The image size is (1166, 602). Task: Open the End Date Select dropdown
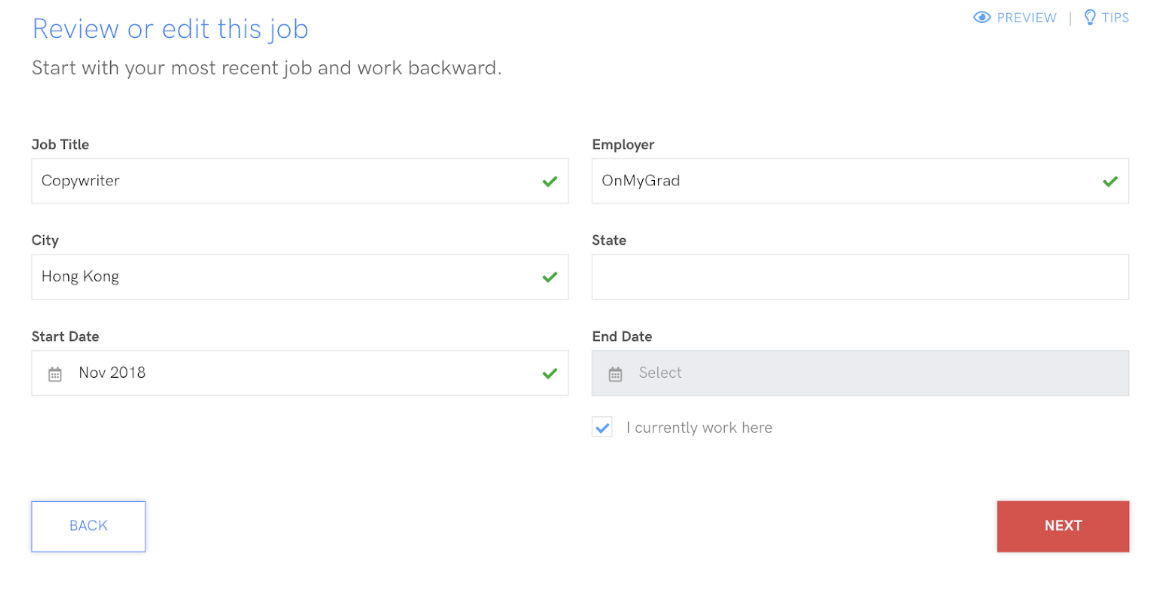coord(860,373)
